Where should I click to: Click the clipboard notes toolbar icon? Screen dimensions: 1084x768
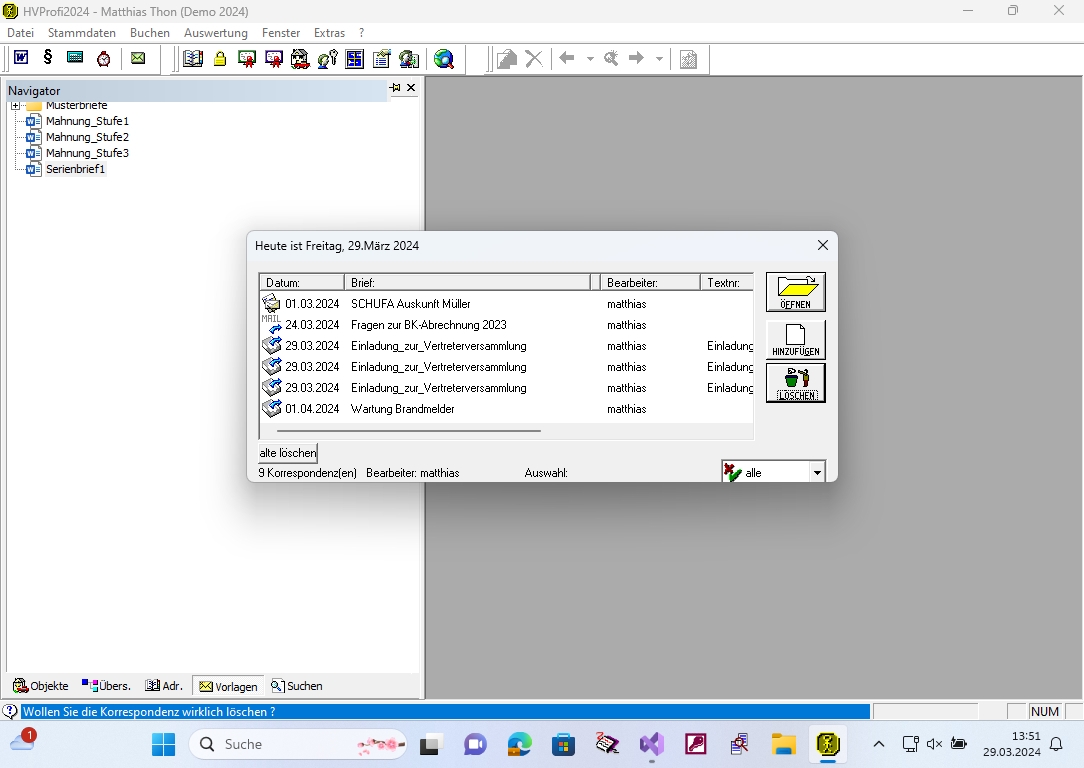click(382, 59)
